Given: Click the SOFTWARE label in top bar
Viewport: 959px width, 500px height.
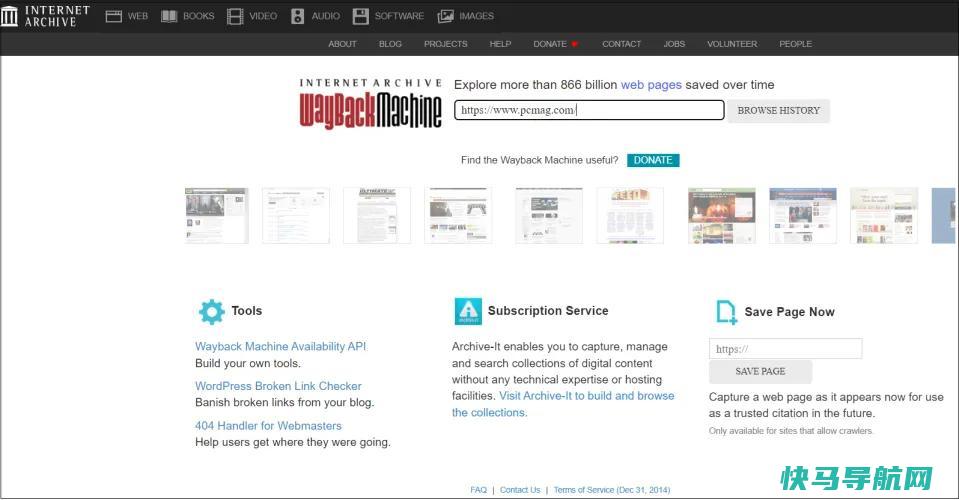Looking at the screenshot, I should [x=399, y=16].
